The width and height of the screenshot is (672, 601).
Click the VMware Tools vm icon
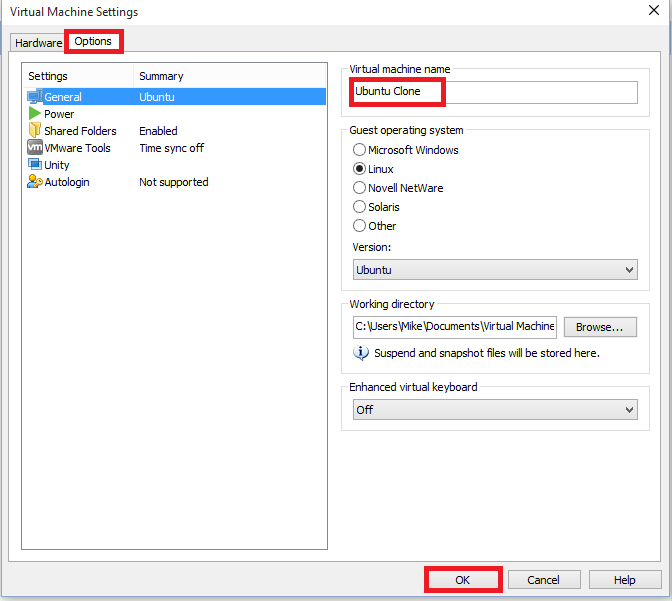(35, 148)
